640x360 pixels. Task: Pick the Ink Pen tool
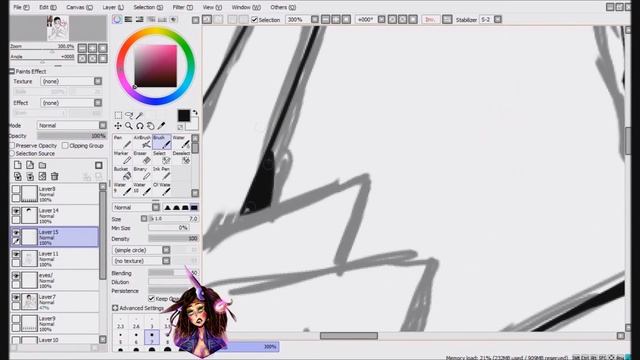(162, 173)
